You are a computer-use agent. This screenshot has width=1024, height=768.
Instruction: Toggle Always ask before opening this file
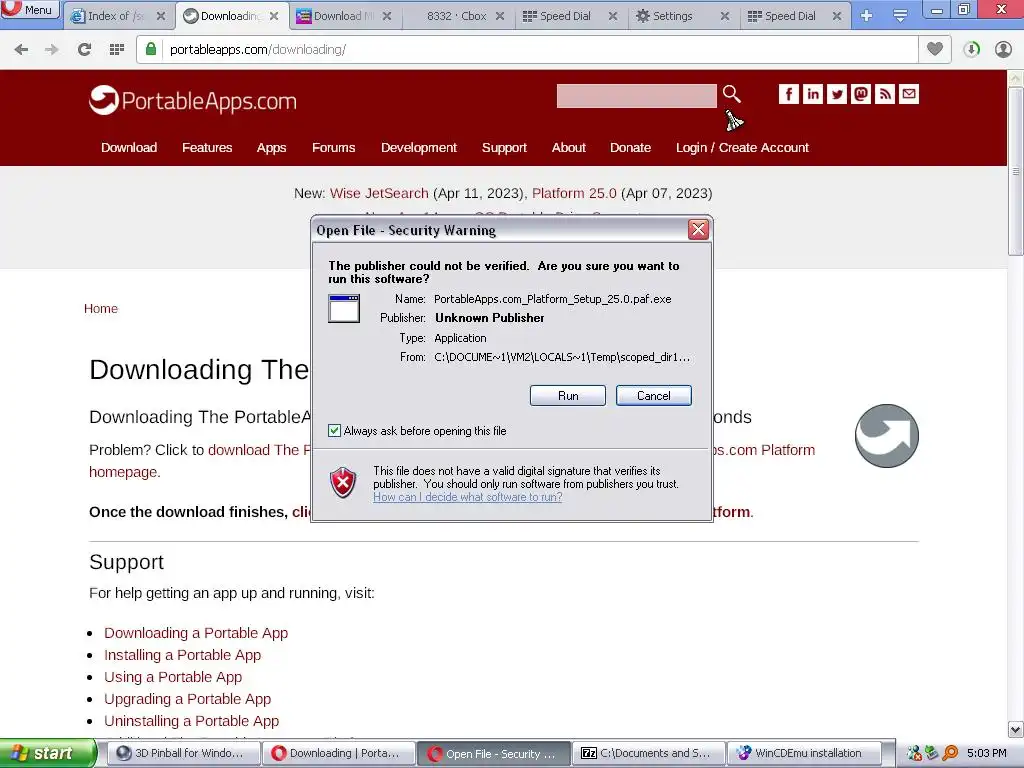point(334,430)
